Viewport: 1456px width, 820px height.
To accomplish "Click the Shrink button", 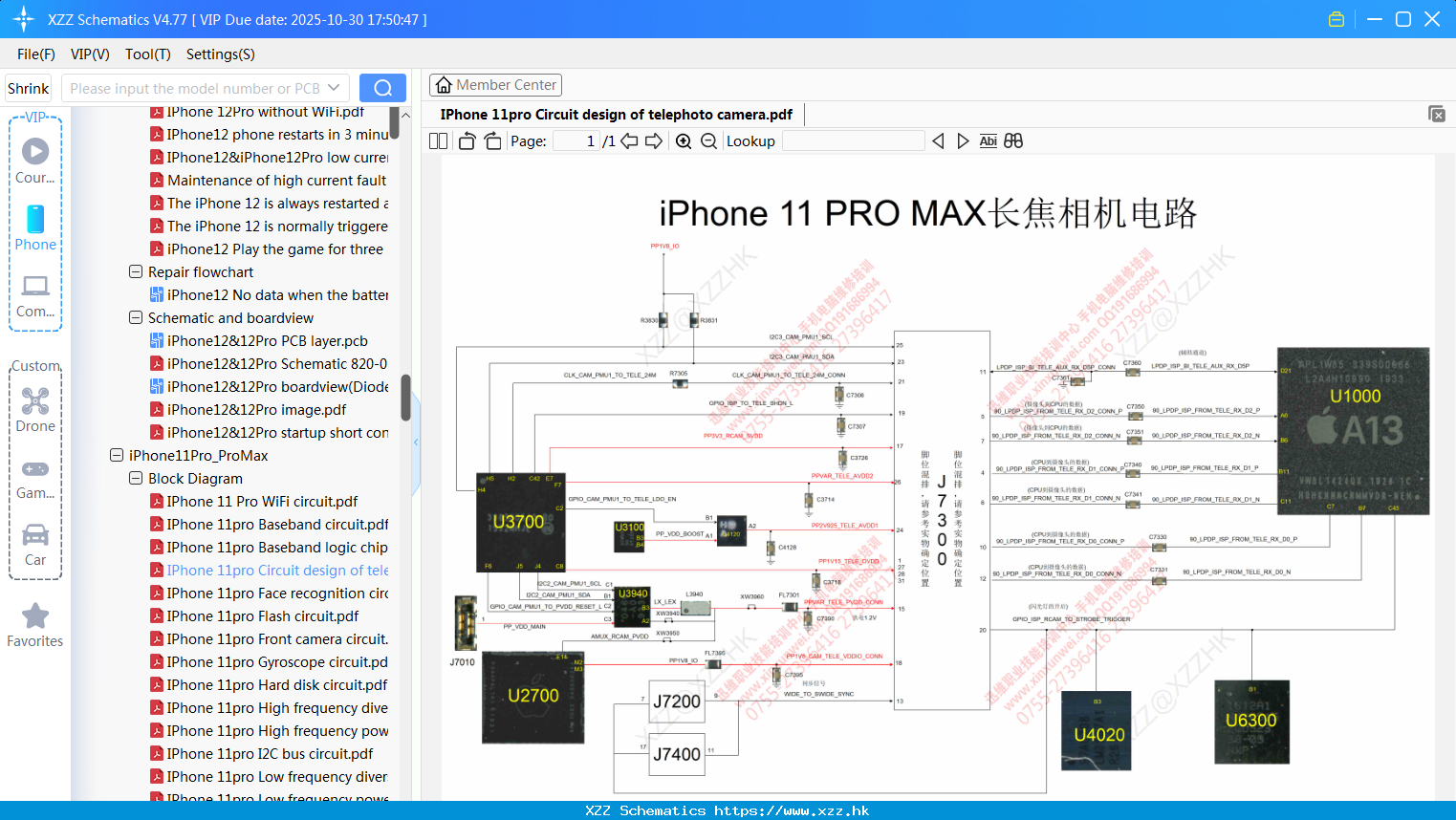I will (x=29, y=88).
